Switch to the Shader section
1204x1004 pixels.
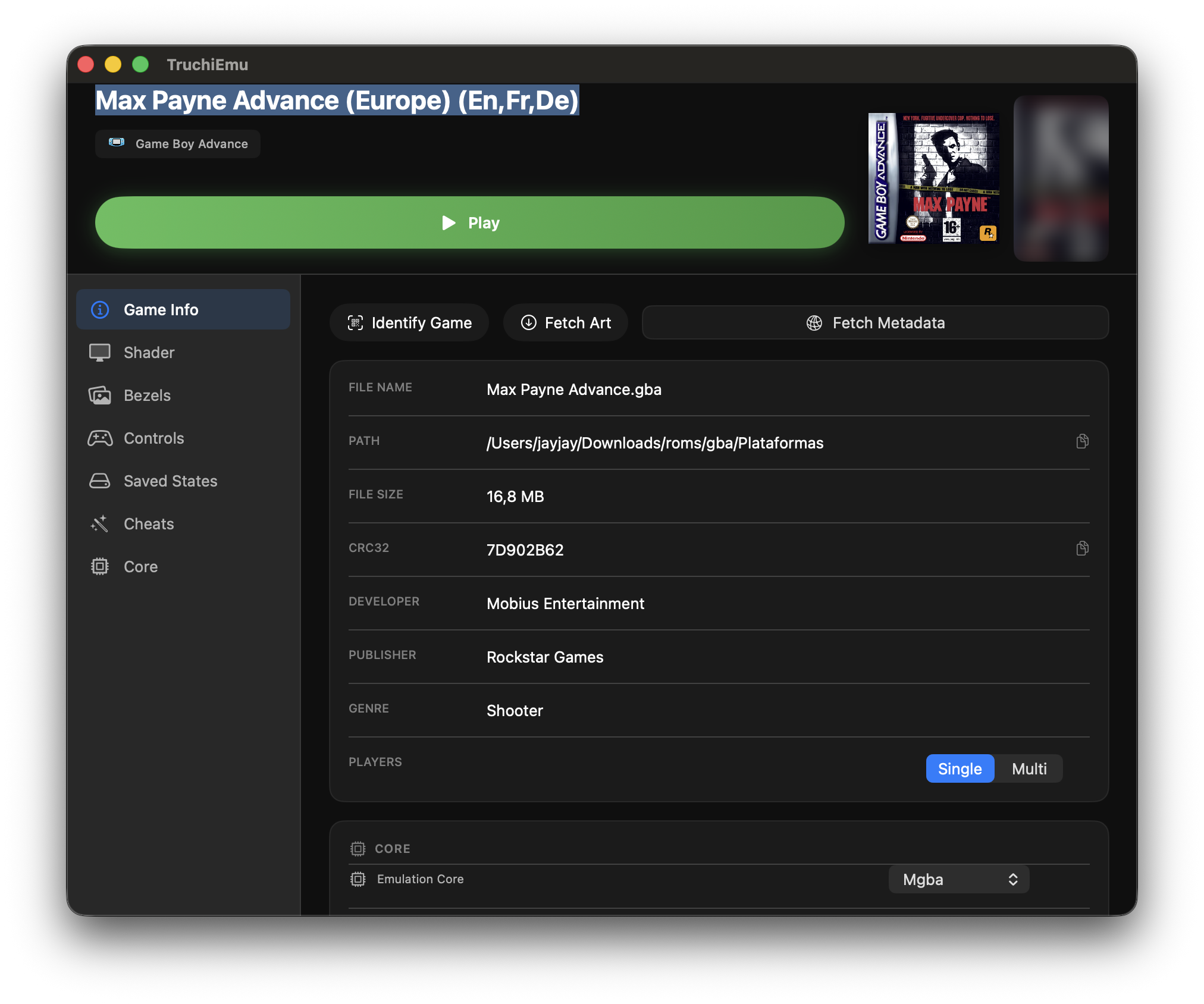(x=183, y=353)
